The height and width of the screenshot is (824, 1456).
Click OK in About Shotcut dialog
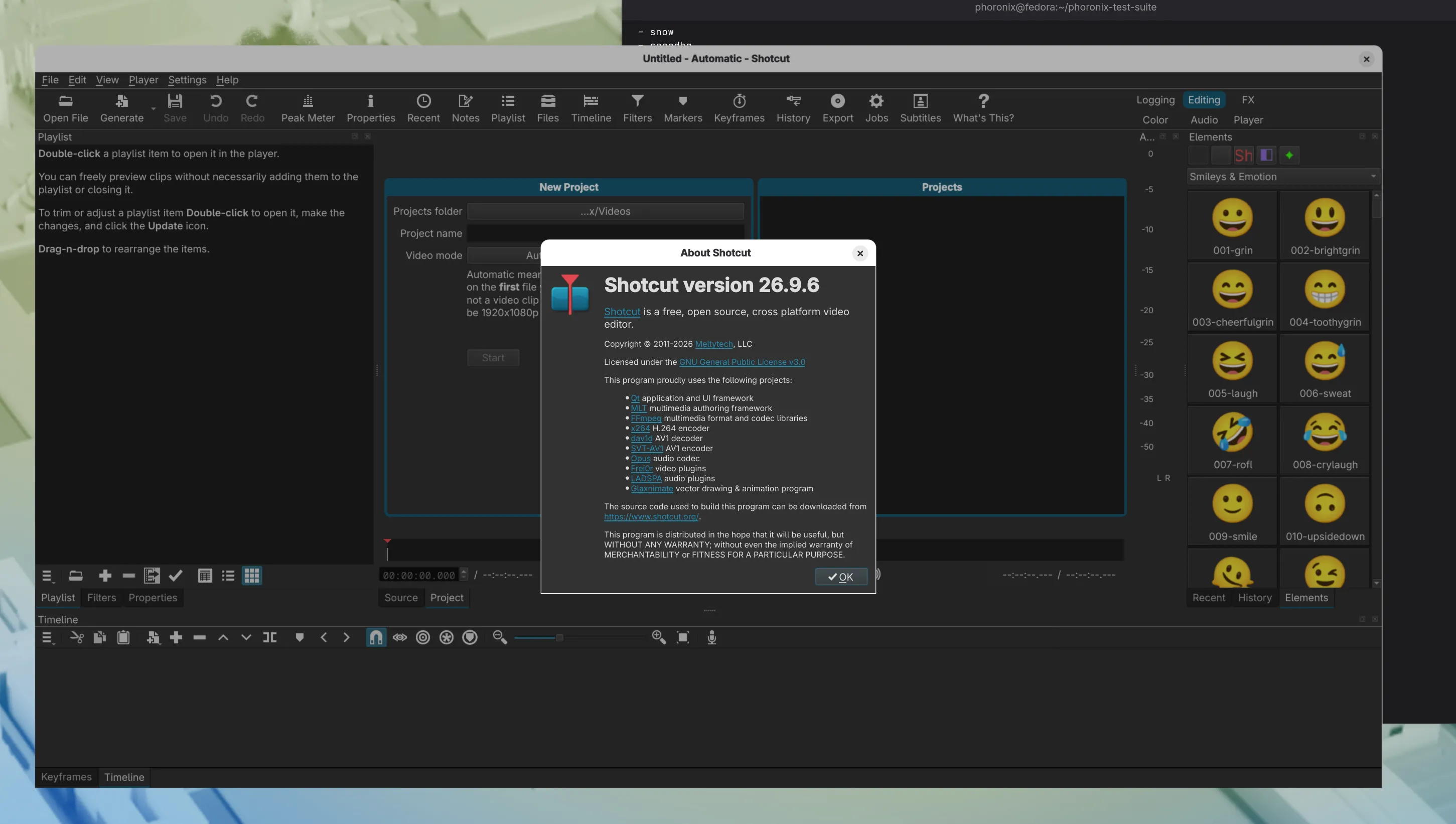[x=840, y=577]
